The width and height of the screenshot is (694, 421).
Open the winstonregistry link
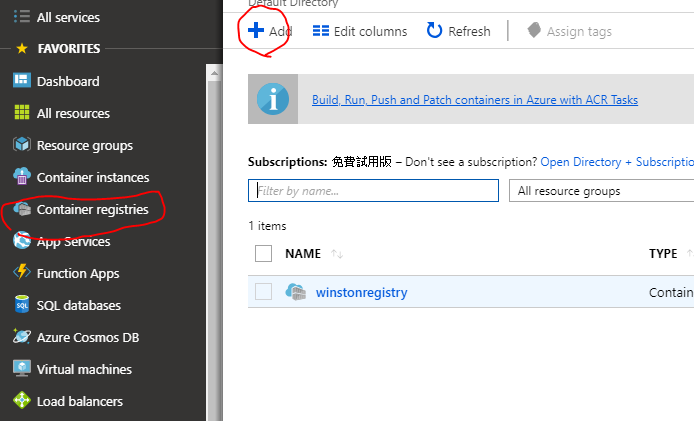tap(361, 293)
